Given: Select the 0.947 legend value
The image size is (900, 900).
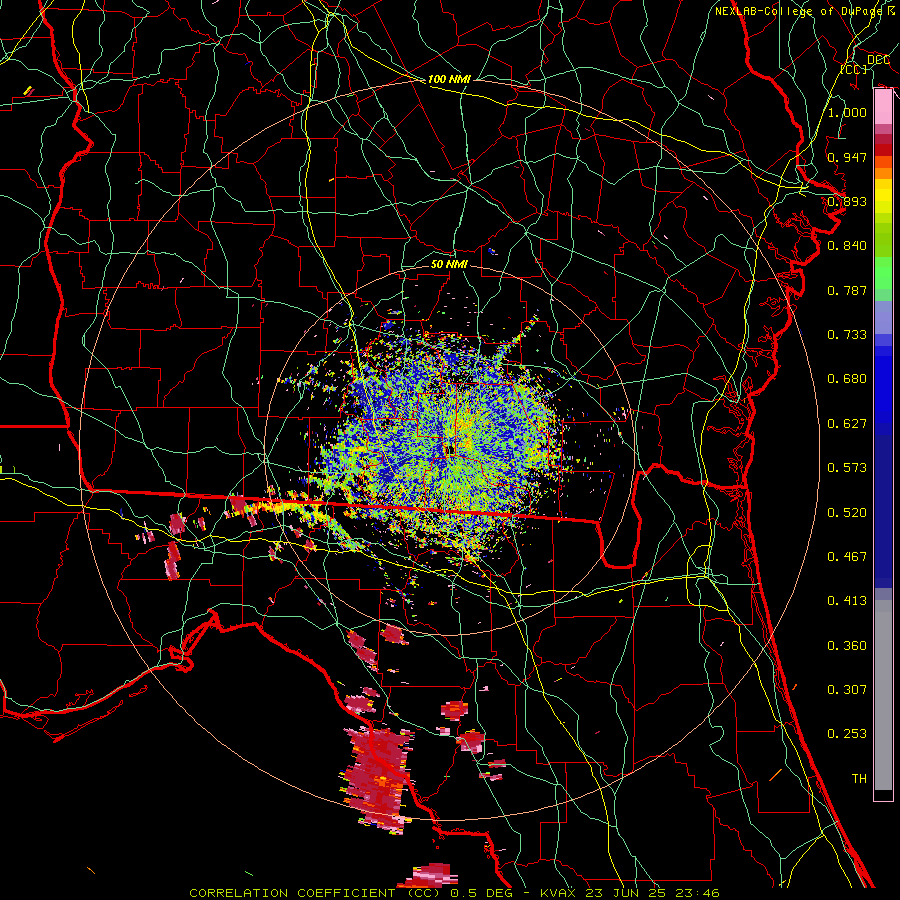Looking at the screenshot, I should 847,157.
